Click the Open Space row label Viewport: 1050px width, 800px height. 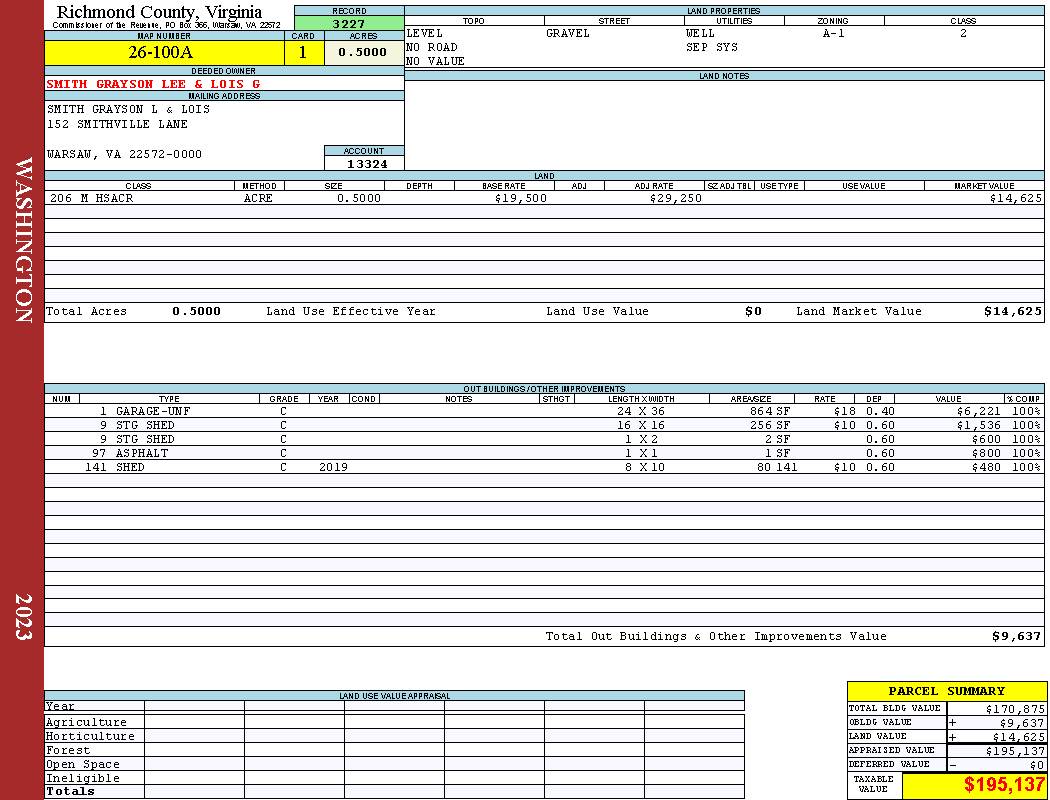coord(82,765)
